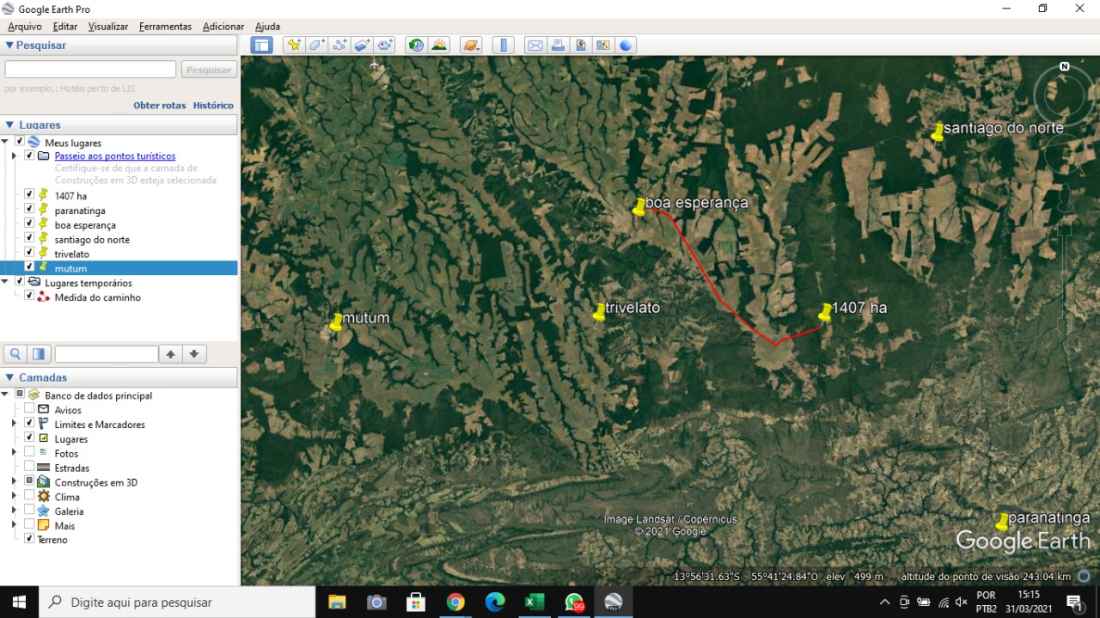Click the mutum pushpin on map

point(337,322)
